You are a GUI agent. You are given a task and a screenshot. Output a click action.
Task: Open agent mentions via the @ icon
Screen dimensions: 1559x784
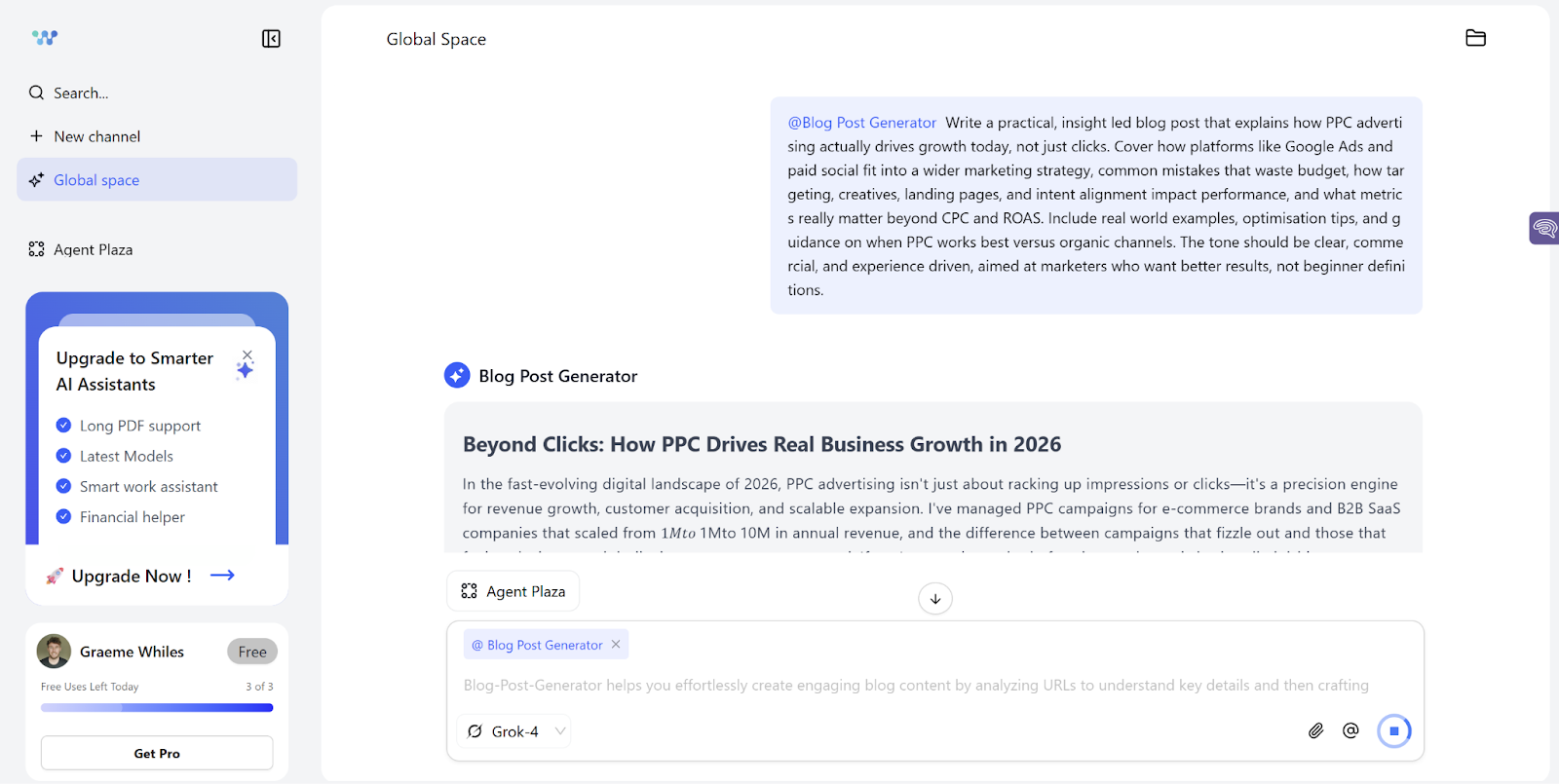(1350, 729)
